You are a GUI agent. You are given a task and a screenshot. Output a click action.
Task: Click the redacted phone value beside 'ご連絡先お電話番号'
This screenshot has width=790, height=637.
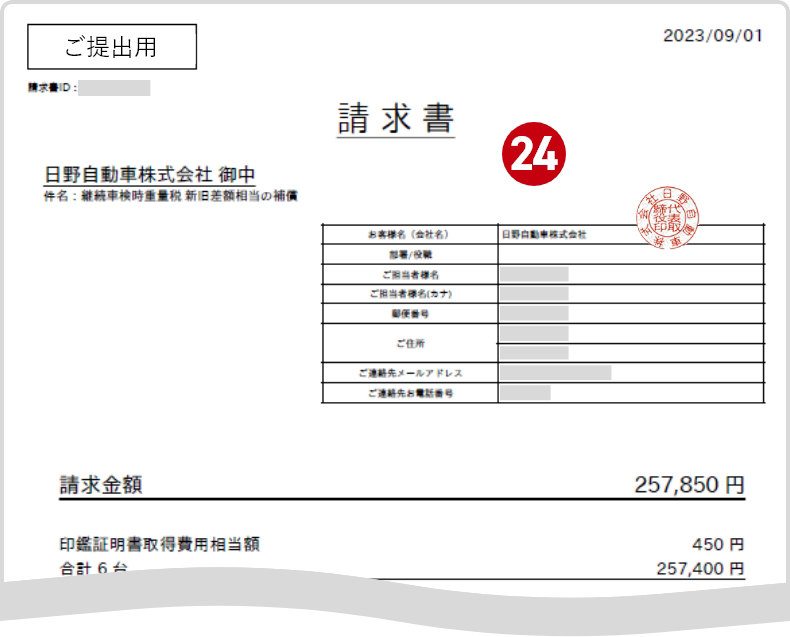pos(525,393)
